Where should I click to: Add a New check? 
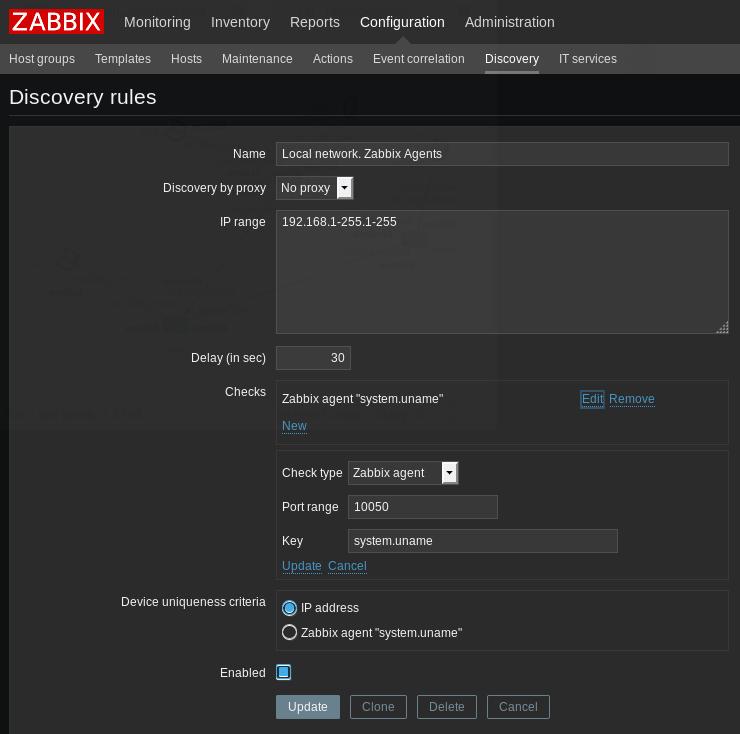pos(294,426)
